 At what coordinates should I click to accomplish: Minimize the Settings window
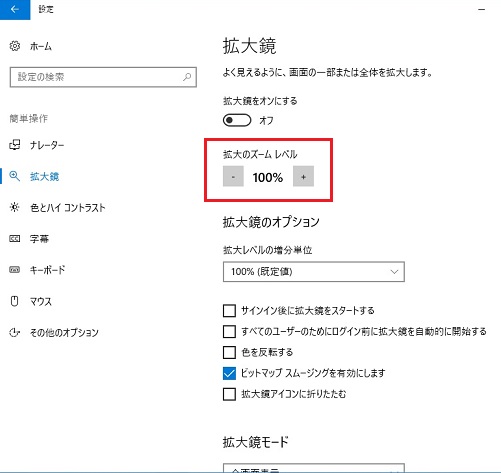pos(481,10)
